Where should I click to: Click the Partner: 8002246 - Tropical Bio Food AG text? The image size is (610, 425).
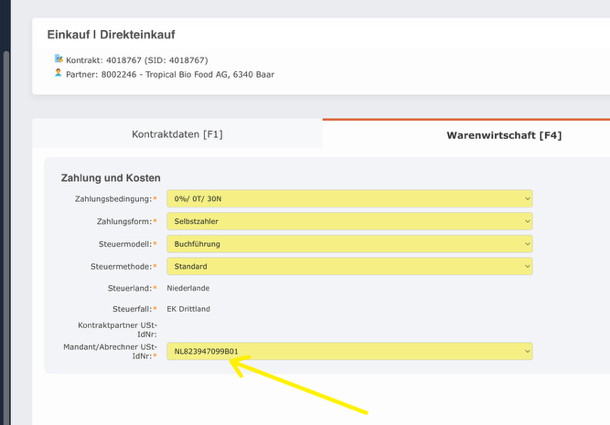click(x=170, y=74)
